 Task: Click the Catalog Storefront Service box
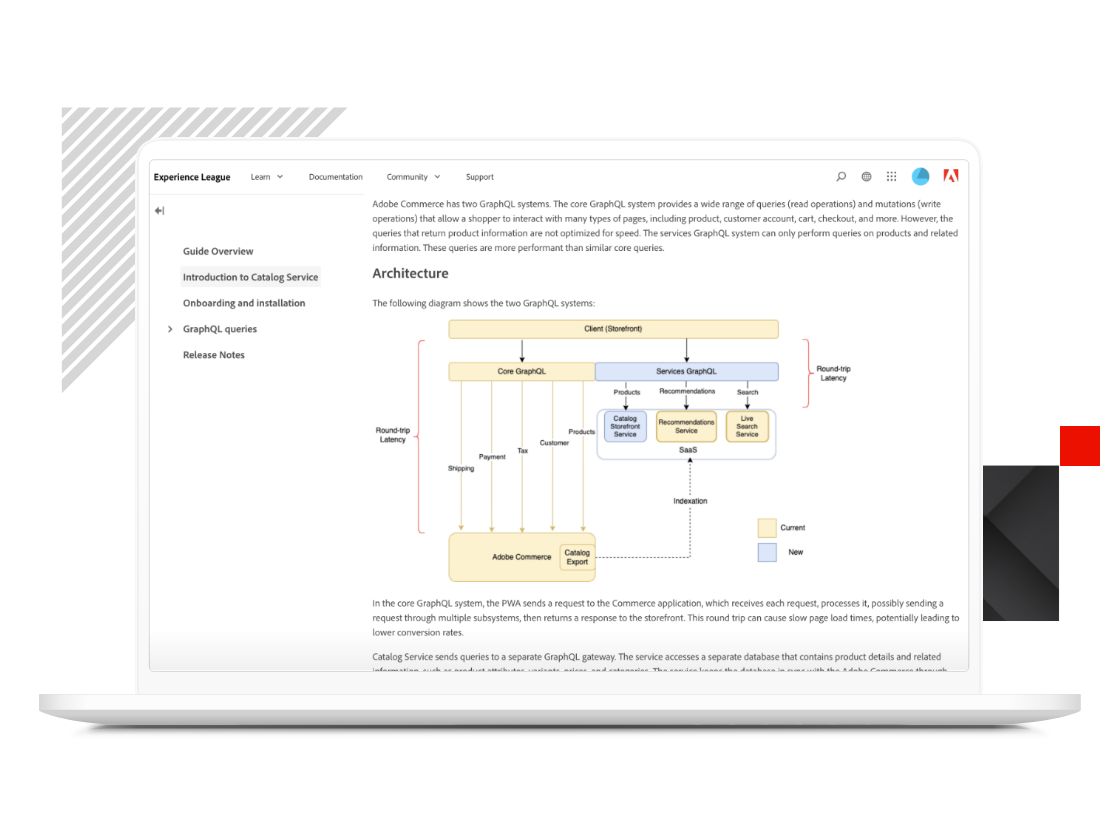tap(625, 426)
